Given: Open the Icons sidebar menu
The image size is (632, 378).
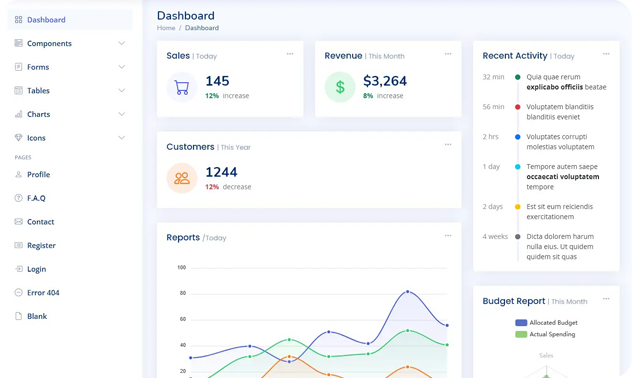Looking at the screenshot, I should pyautogui.click(x=70, y=138).
